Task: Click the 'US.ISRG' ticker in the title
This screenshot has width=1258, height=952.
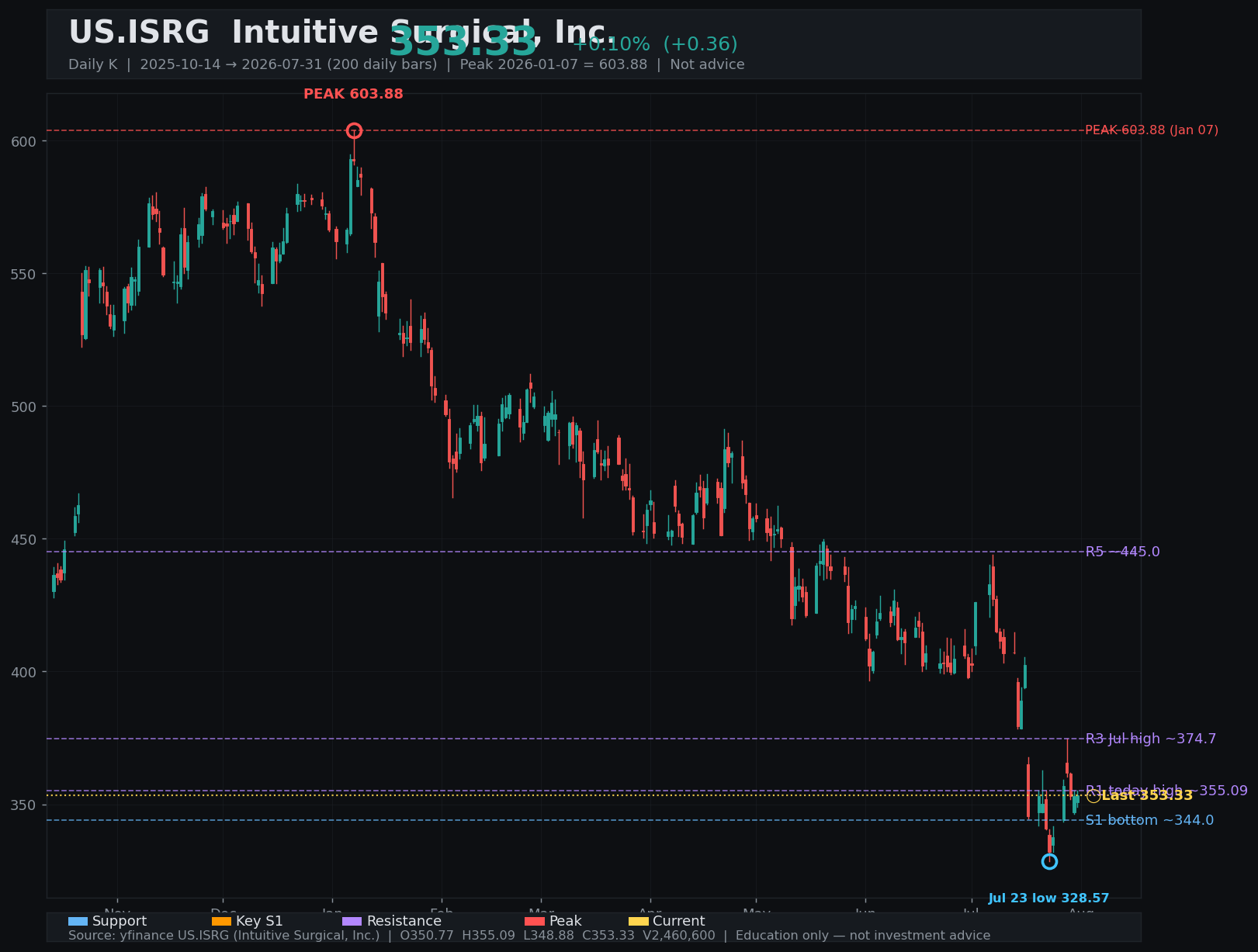Action: click(139, 33)
